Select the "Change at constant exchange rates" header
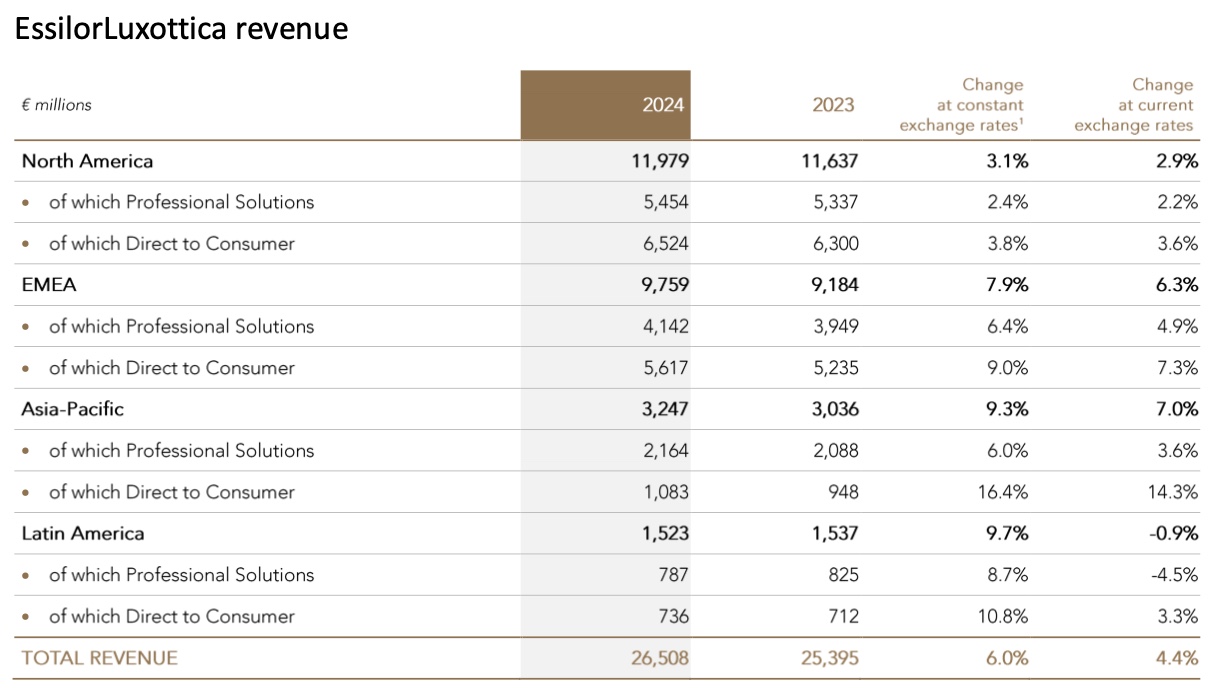The height and width of the screenshot is (692, 1230). [961, 105]
